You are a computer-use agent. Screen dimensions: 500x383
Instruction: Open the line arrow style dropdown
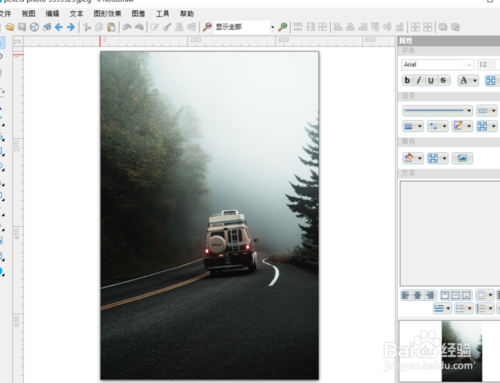coord(437,126)
